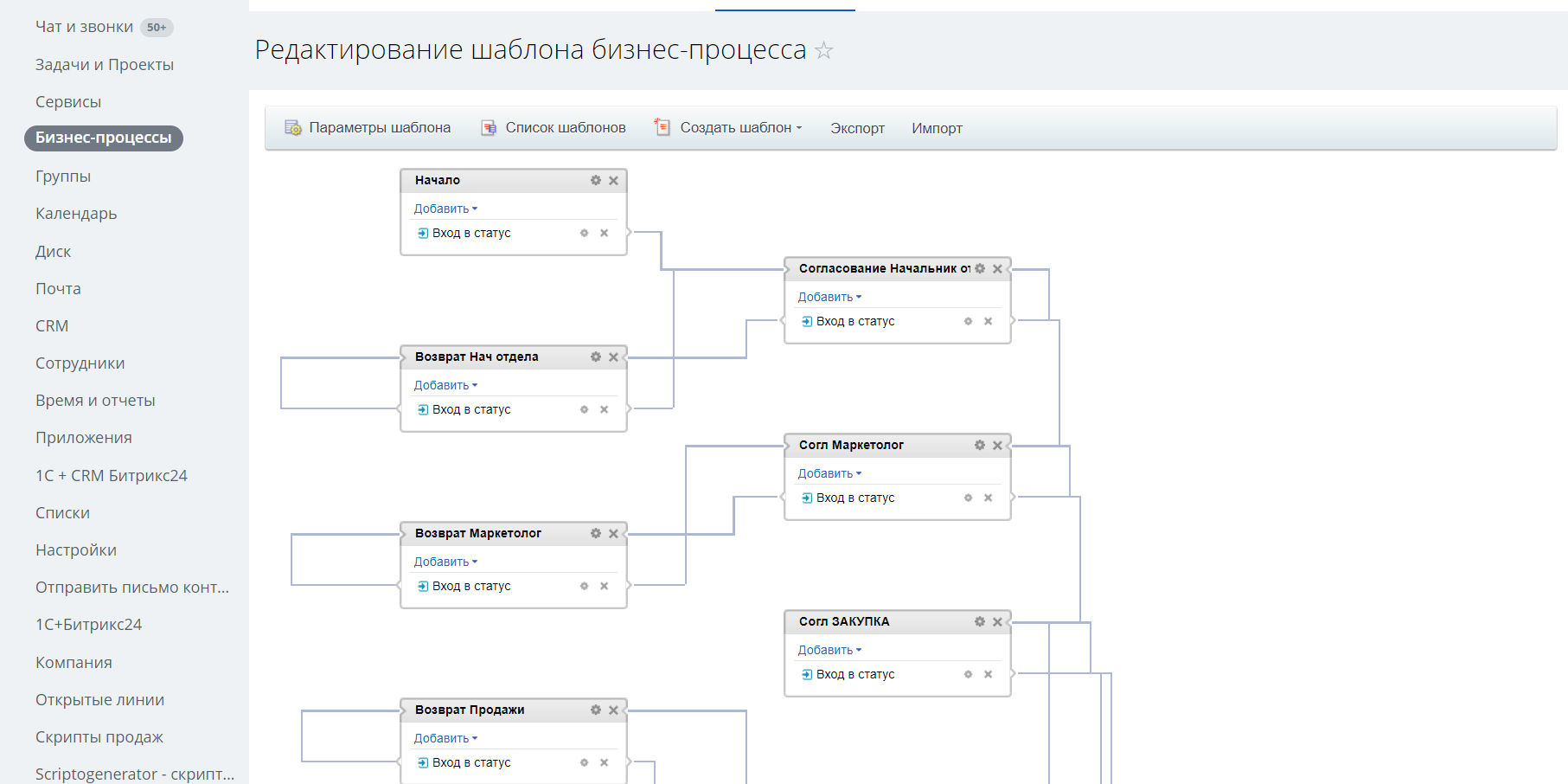Open Создать шаблон dropdown menu
Screen dimensions: 1568x784
[x=728, y=127]
